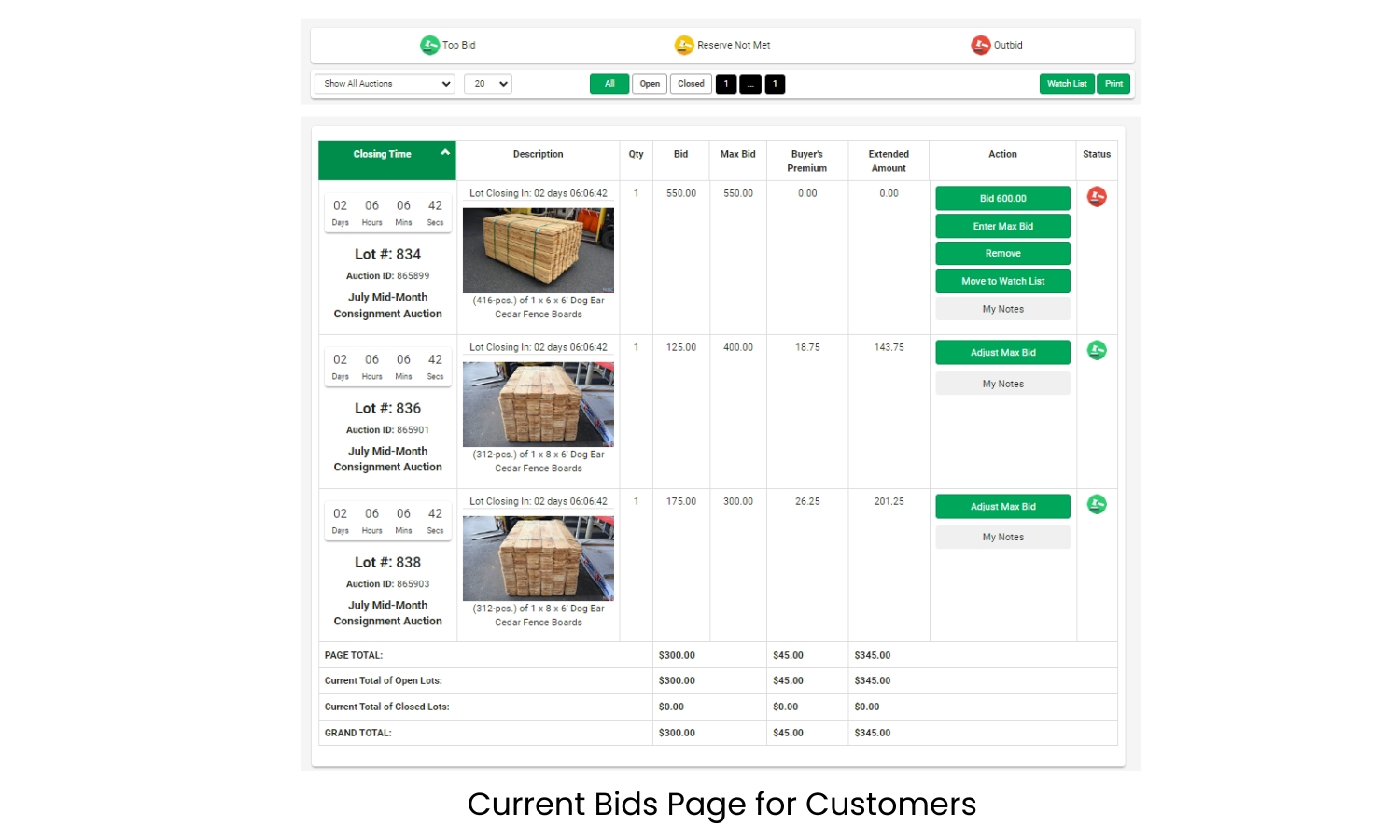Click the yellow Reserve Not Met legend icon
The width and height of the screenshot is (1400, 840).
point(684,45)
